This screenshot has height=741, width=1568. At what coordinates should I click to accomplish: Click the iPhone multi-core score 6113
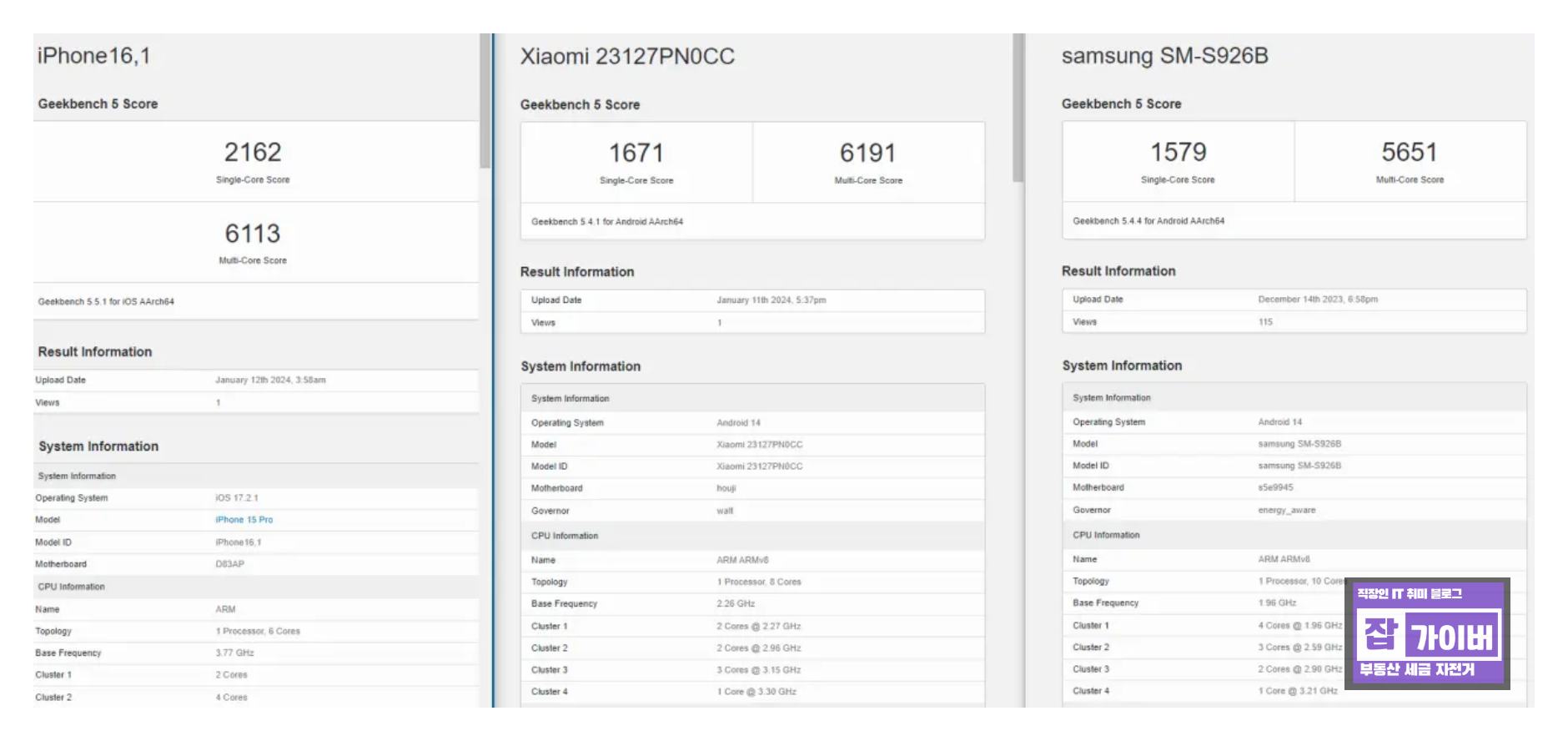click(253, 233)
